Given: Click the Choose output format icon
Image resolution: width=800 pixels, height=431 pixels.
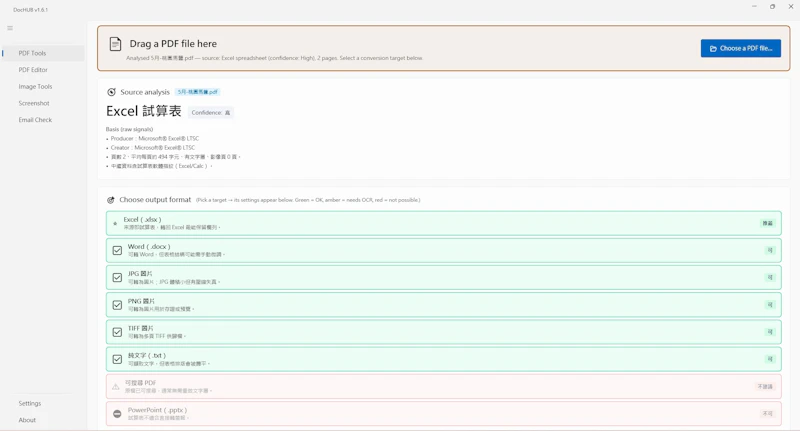Looking at the screenshot, I should click(111, 200).
